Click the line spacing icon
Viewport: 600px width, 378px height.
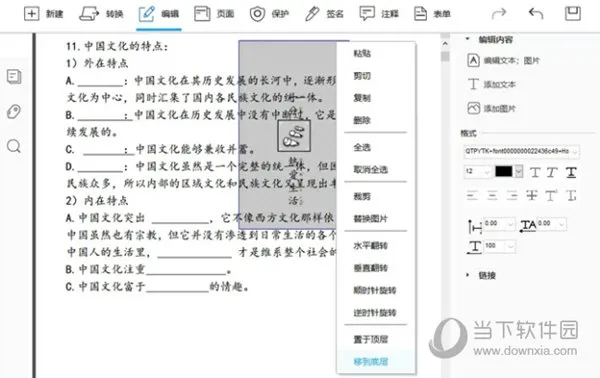(474, 226)
